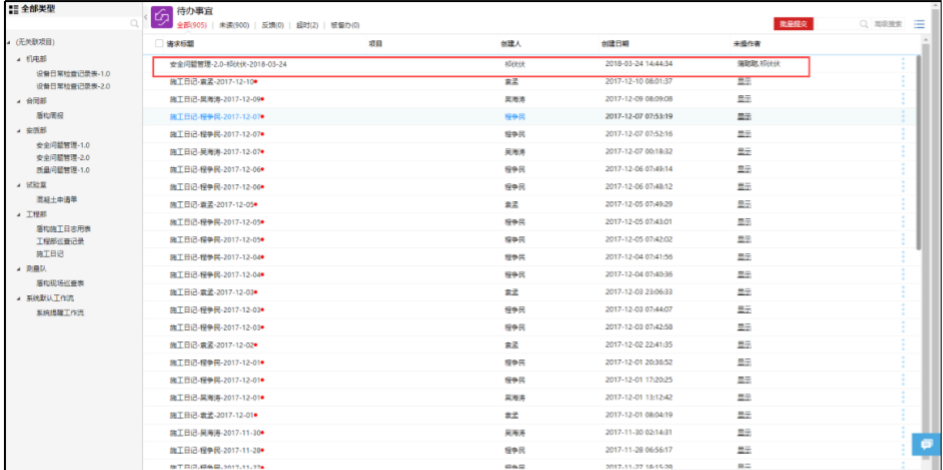Switch to the 超时(2) tab
Image resolution: width=943 pixels, height=470 pixels.
pyautogui.click(x=307, y=25)
